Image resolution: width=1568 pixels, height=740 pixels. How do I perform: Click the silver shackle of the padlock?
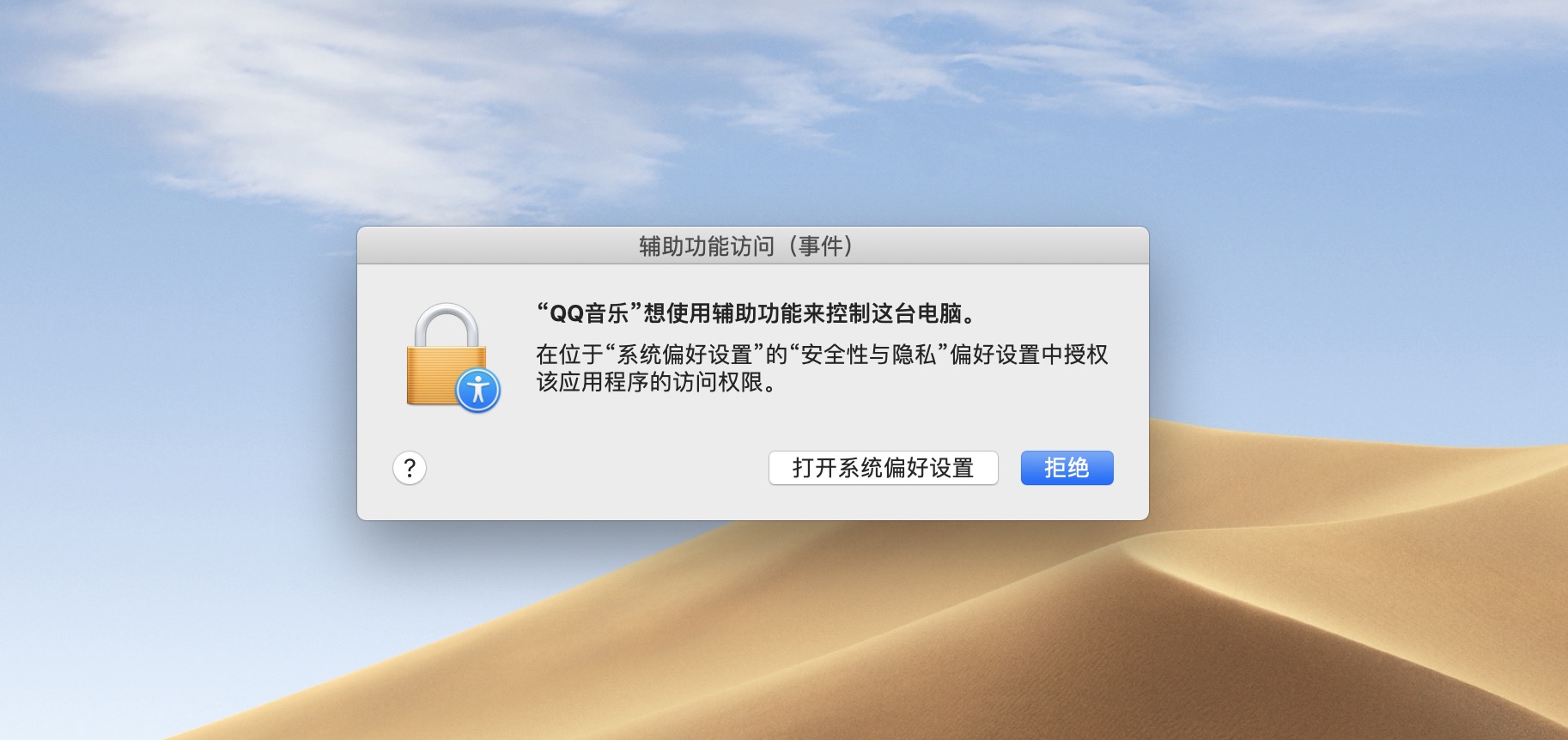[447, 325]
